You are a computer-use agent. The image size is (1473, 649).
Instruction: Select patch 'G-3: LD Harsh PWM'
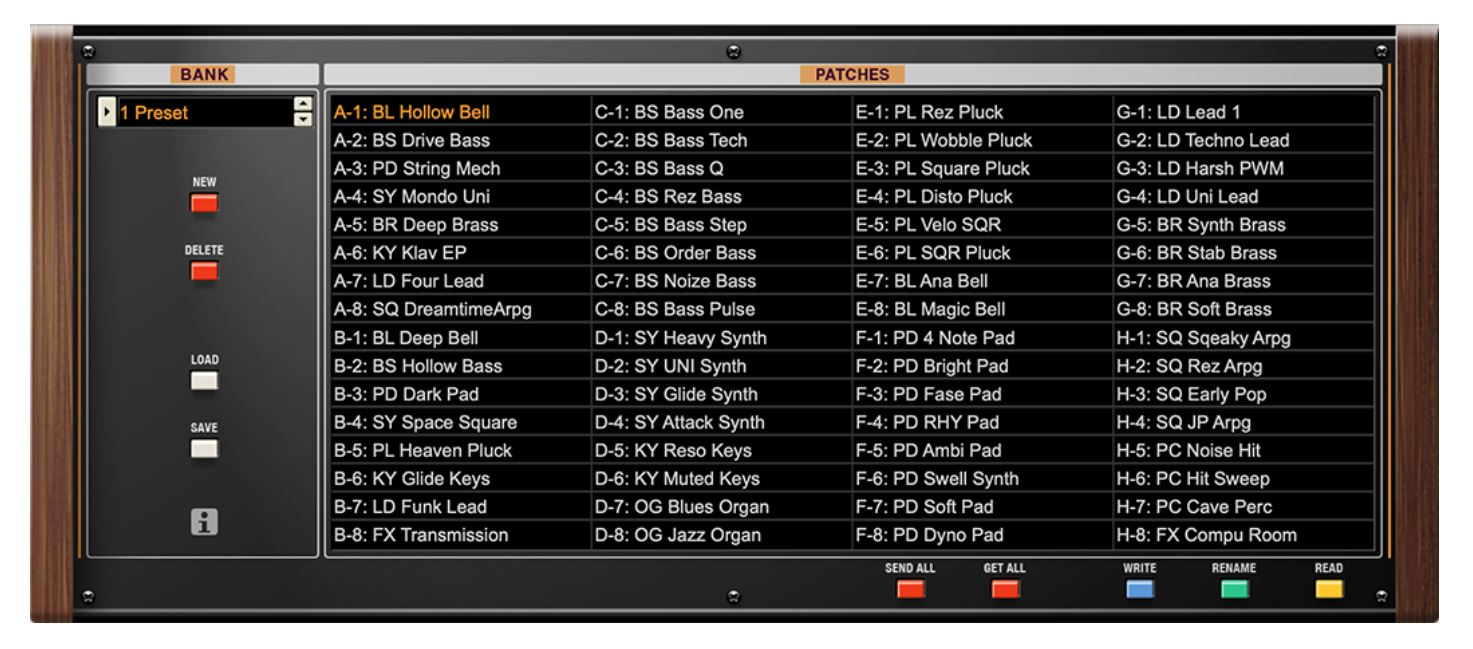[1244, 168]
